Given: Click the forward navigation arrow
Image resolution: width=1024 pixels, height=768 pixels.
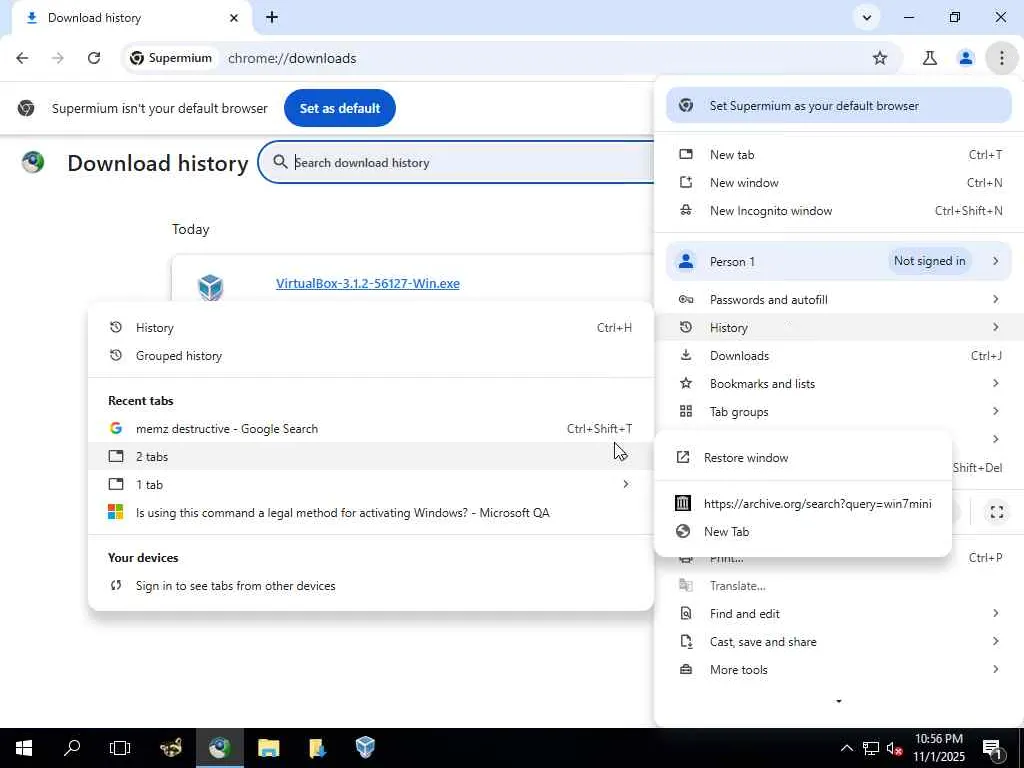Looking at the screenshot, I should (x=57, y=58).
